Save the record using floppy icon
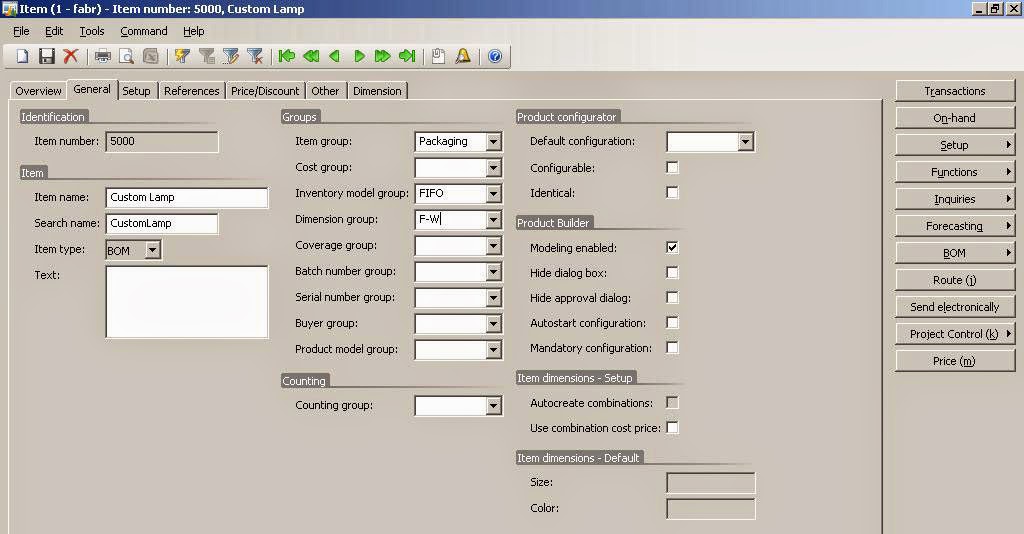The width and height of the screenshot is (1024, 534). pyautogui.click(x=47, y=56)
